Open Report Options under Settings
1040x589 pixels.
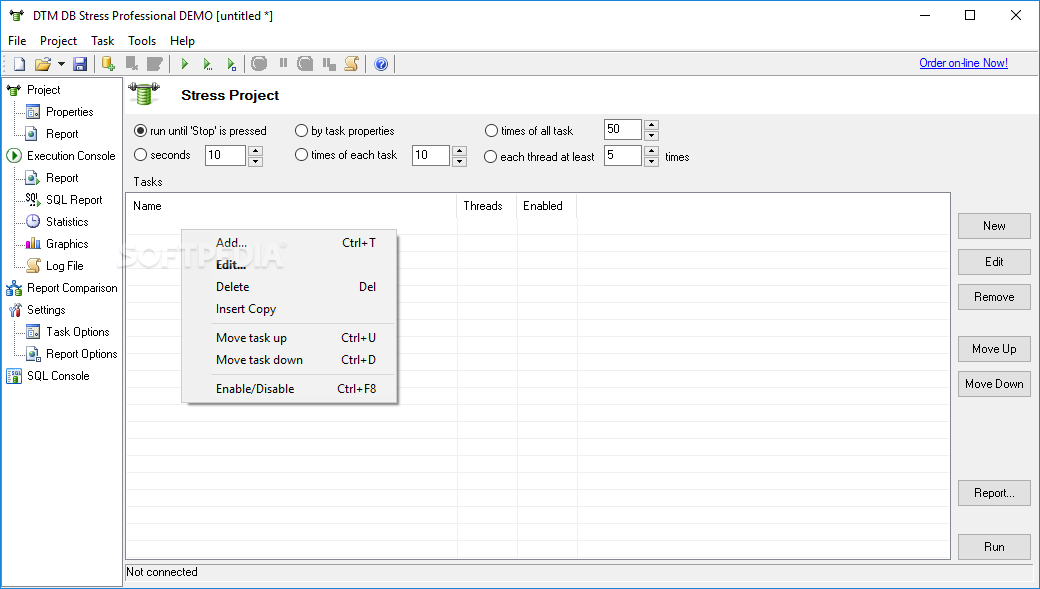pyautogui.click(x=81, y=354)
